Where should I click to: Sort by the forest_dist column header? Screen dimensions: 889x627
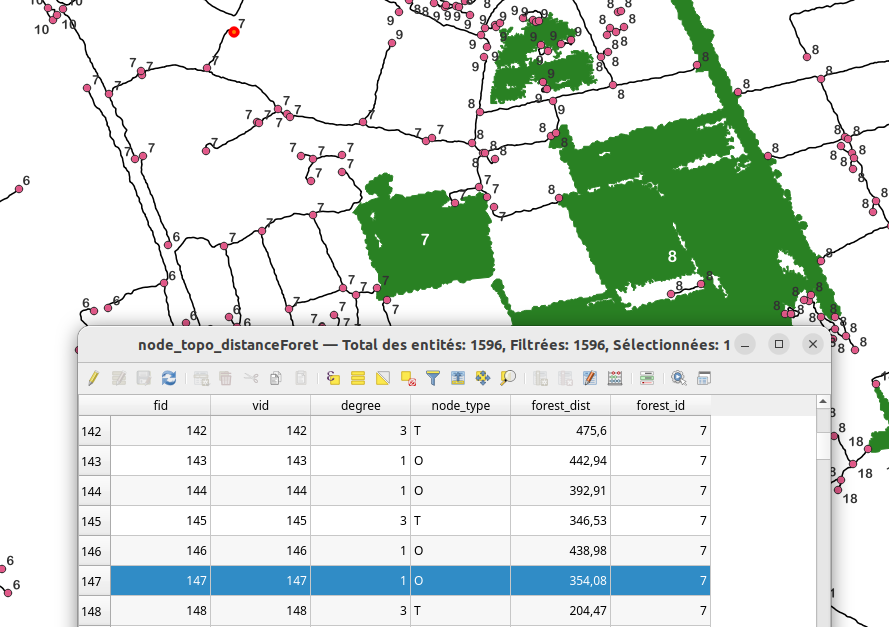click(x=560, y=405)
